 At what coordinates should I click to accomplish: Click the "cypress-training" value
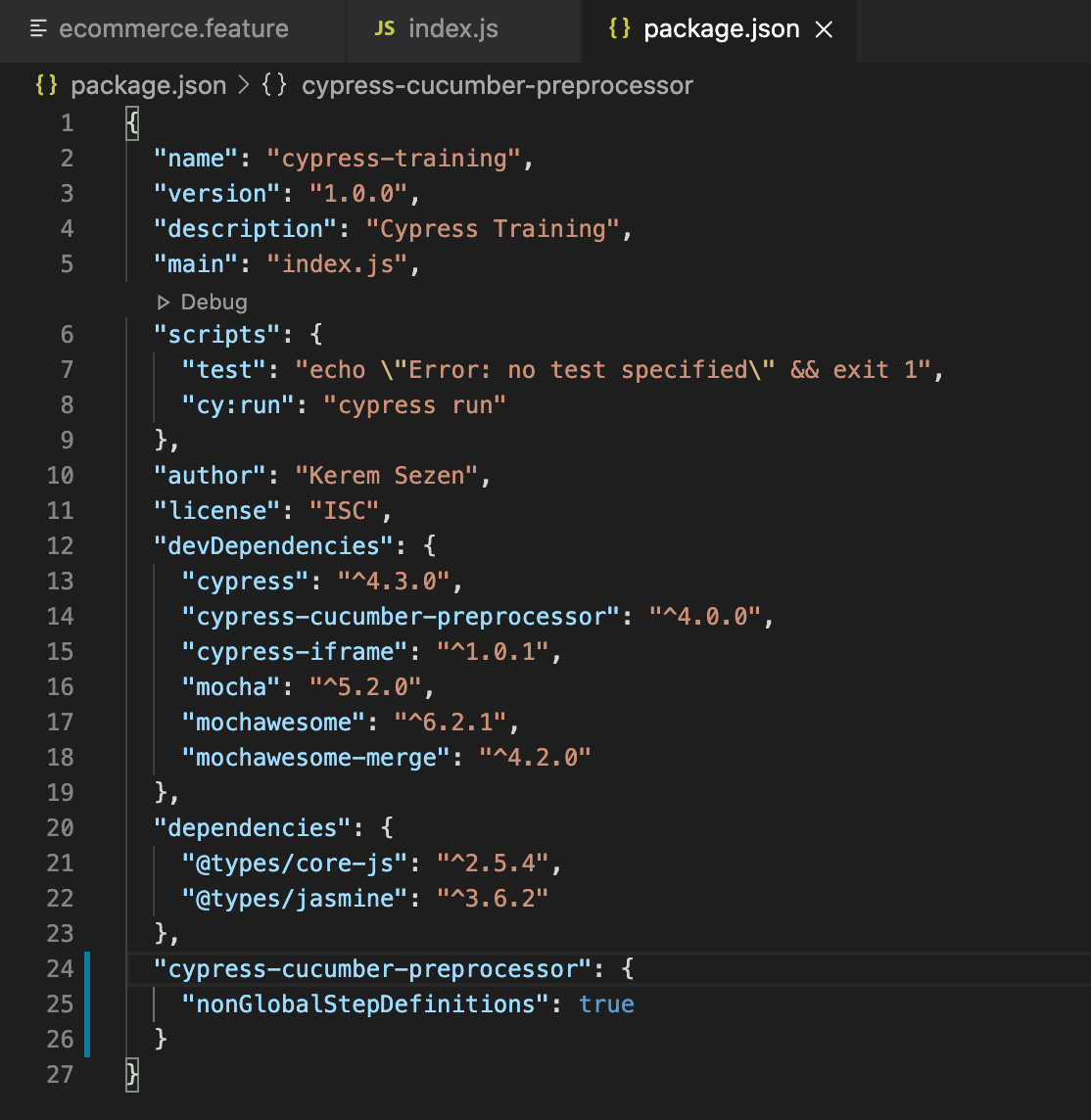pos(395,159)
